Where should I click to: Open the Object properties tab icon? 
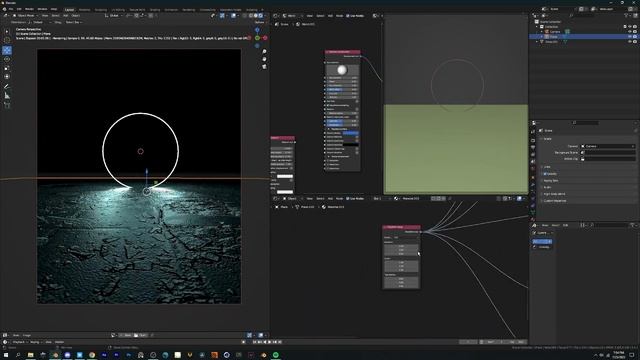pyautogui.click(x=533, y=177)
